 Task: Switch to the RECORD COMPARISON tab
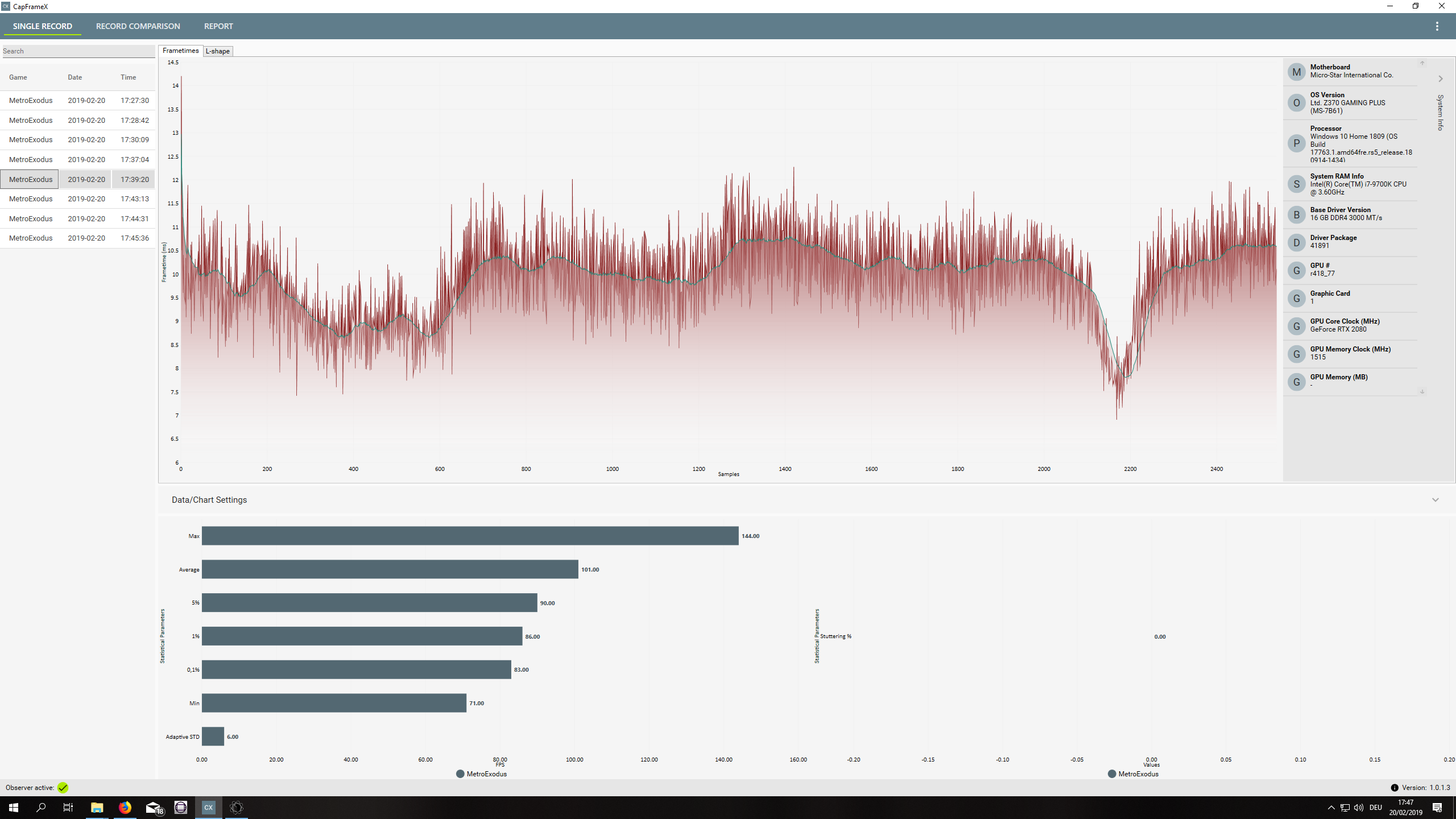(138, 26)
